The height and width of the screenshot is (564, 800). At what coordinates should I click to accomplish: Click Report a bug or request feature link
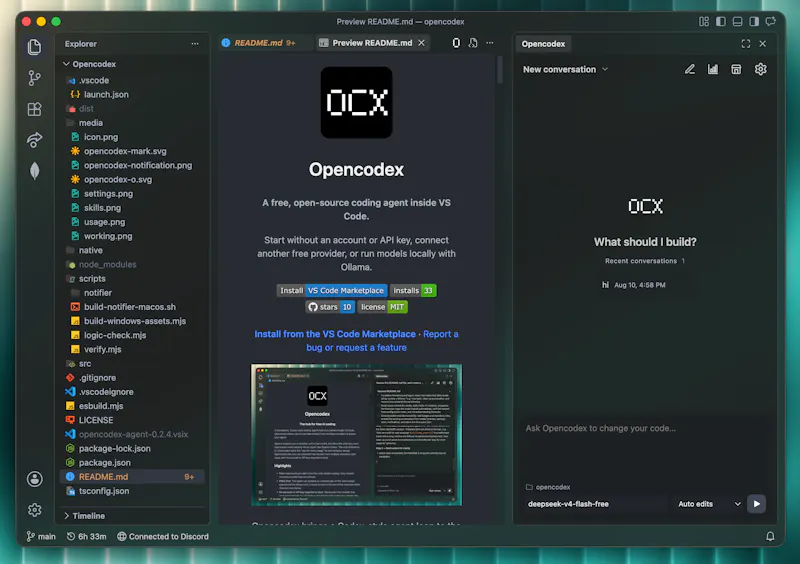click(382, 341)
